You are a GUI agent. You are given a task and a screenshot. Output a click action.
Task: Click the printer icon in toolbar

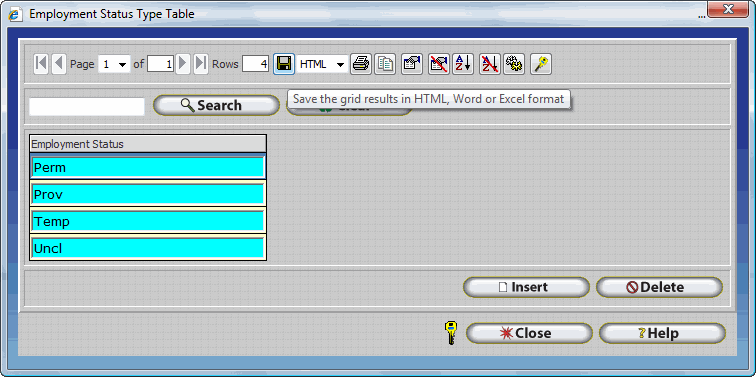click(361, 64)
